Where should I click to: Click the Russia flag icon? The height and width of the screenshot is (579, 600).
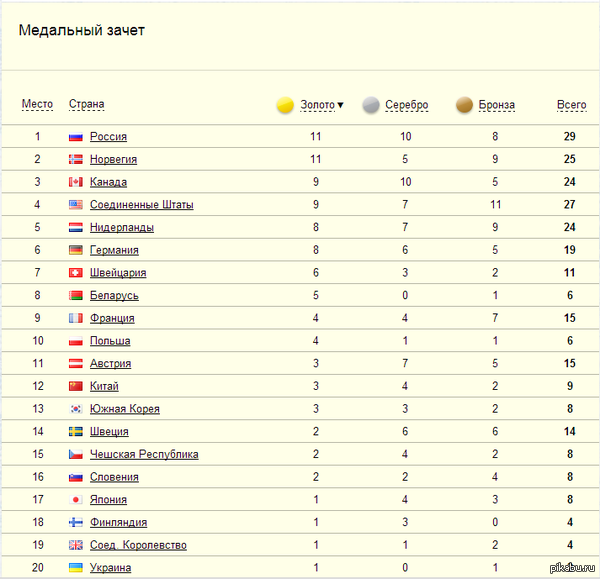(x=75, y=137)
